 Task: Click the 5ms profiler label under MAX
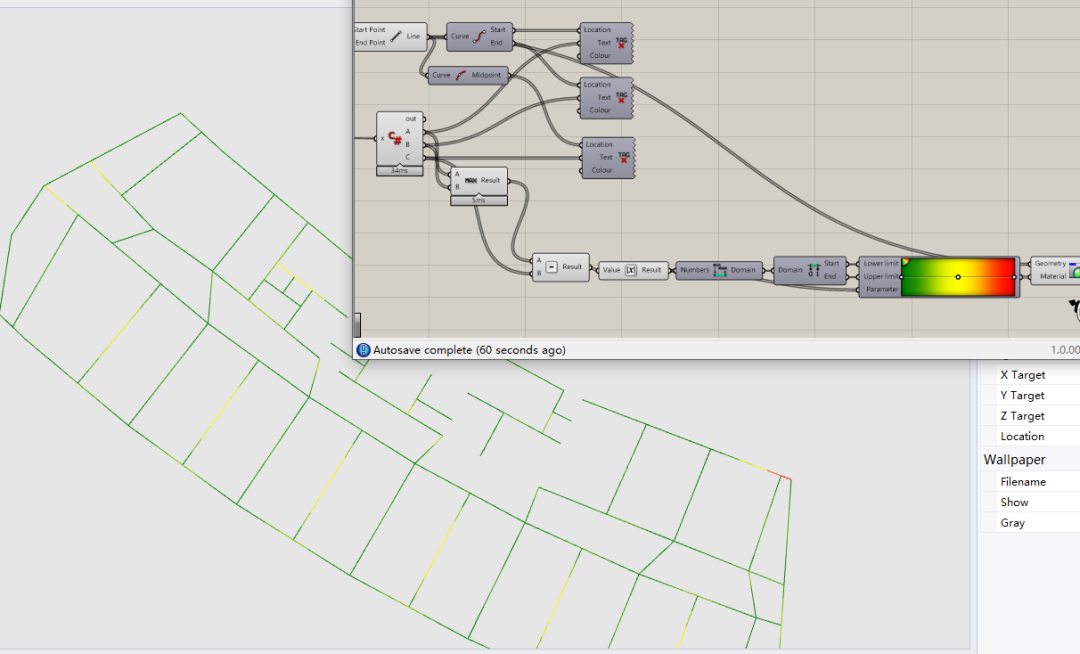(x=479, y=200)
